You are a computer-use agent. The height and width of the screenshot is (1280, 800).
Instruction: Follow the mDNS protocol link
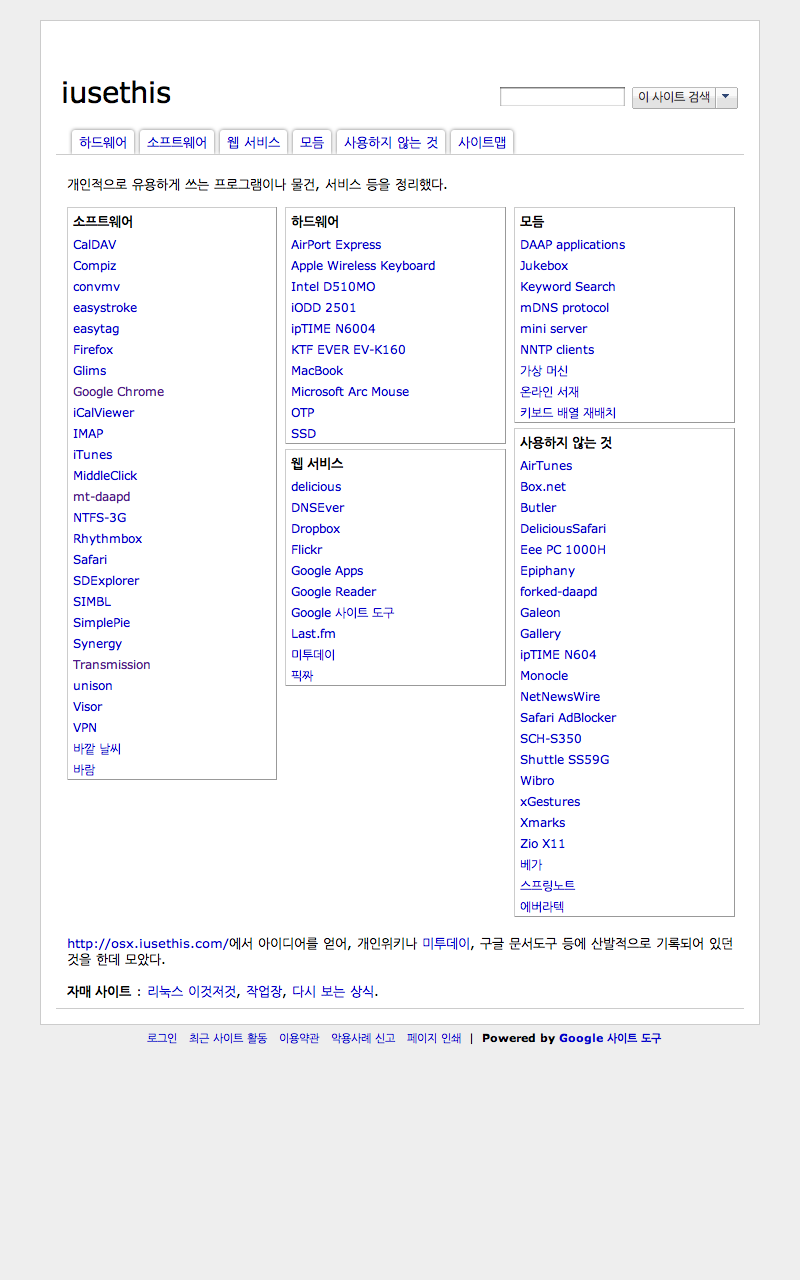pos(565,308)
